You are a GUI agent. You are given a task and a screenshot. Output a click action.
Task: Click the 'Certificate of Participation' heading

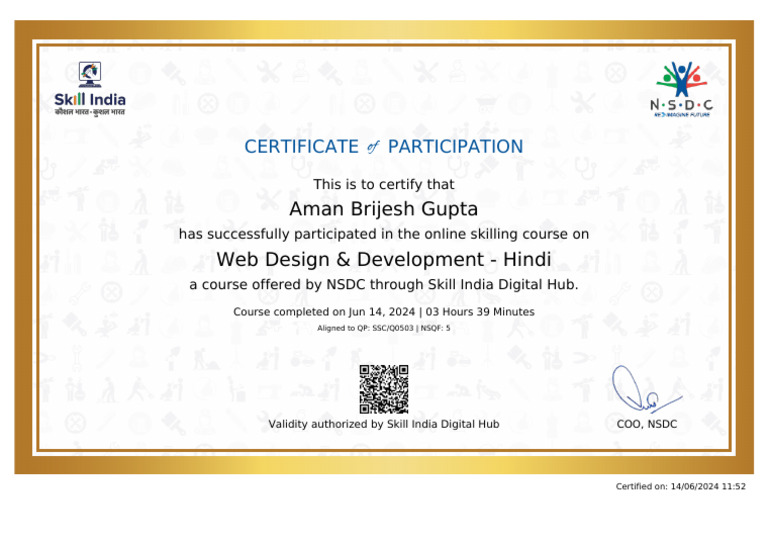click(384, 146)
